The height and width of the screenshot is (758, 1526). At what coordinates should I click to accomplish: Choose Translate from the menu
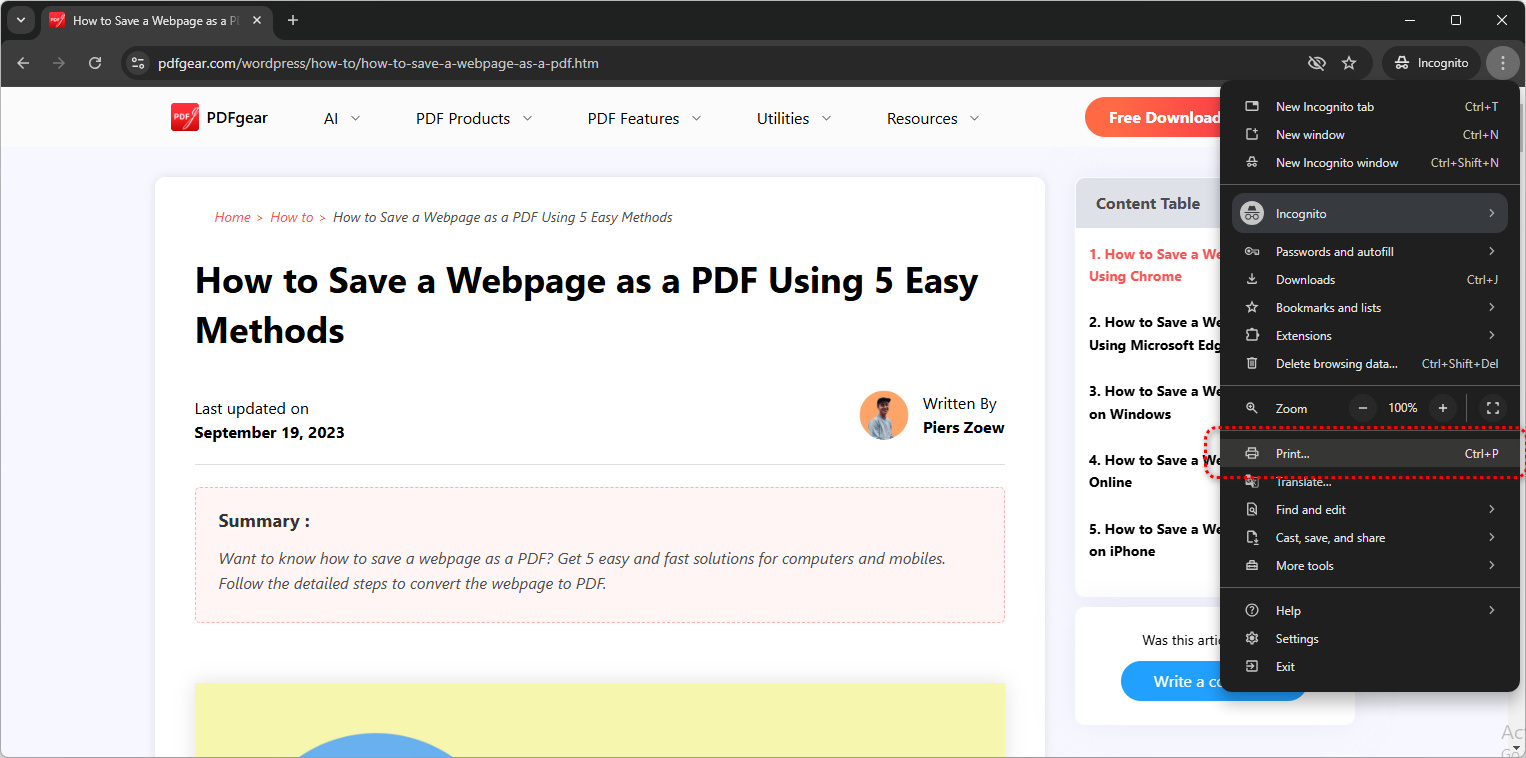tap(1370, 482)
